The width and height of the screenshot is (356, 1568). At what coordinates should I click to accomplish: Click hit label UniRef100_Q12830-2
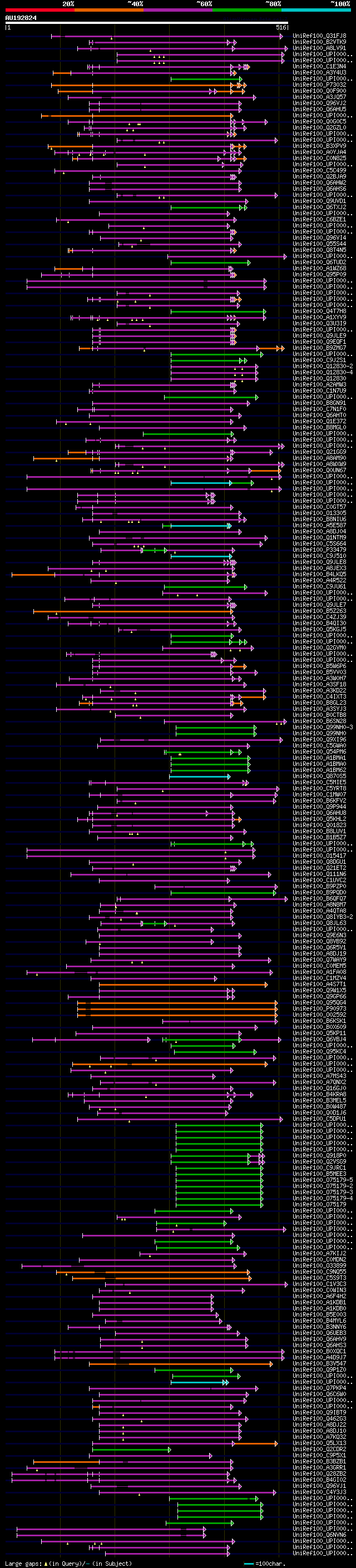click(323, 366)
